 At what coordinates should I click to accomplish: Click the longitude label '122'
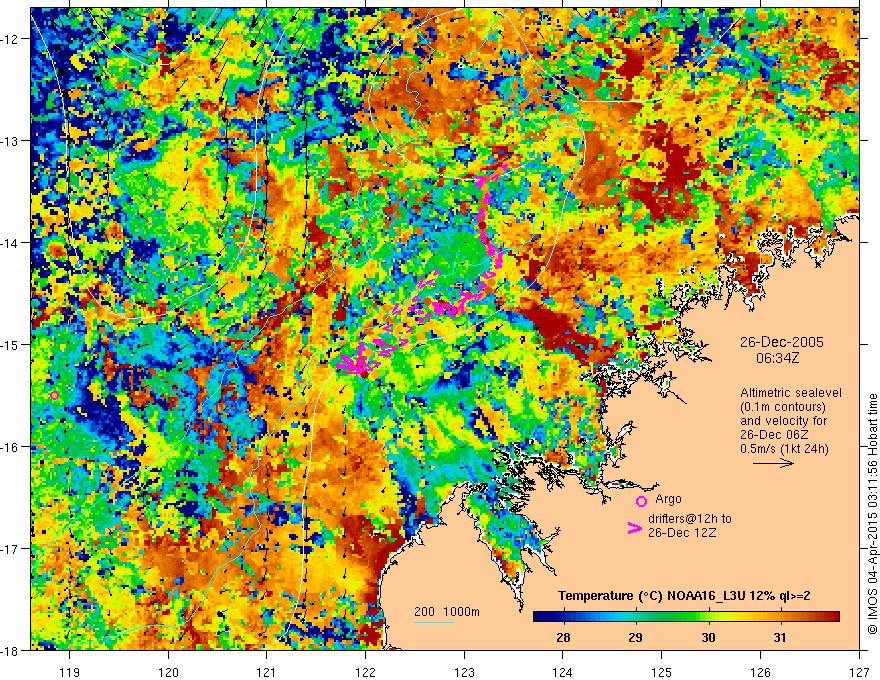click(365, 672)
